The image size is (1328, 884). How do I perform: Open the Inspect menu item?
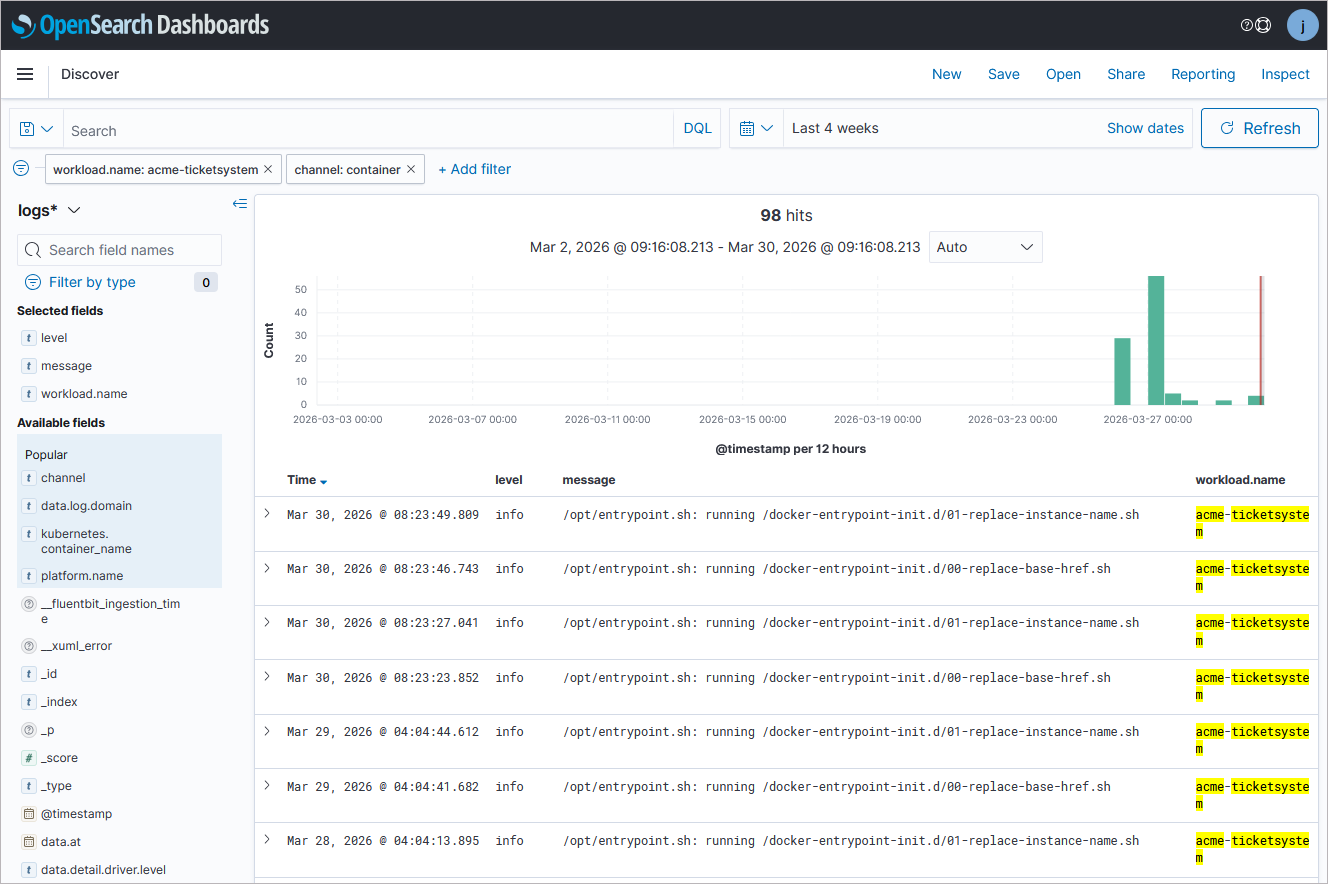pos(1285,74)
